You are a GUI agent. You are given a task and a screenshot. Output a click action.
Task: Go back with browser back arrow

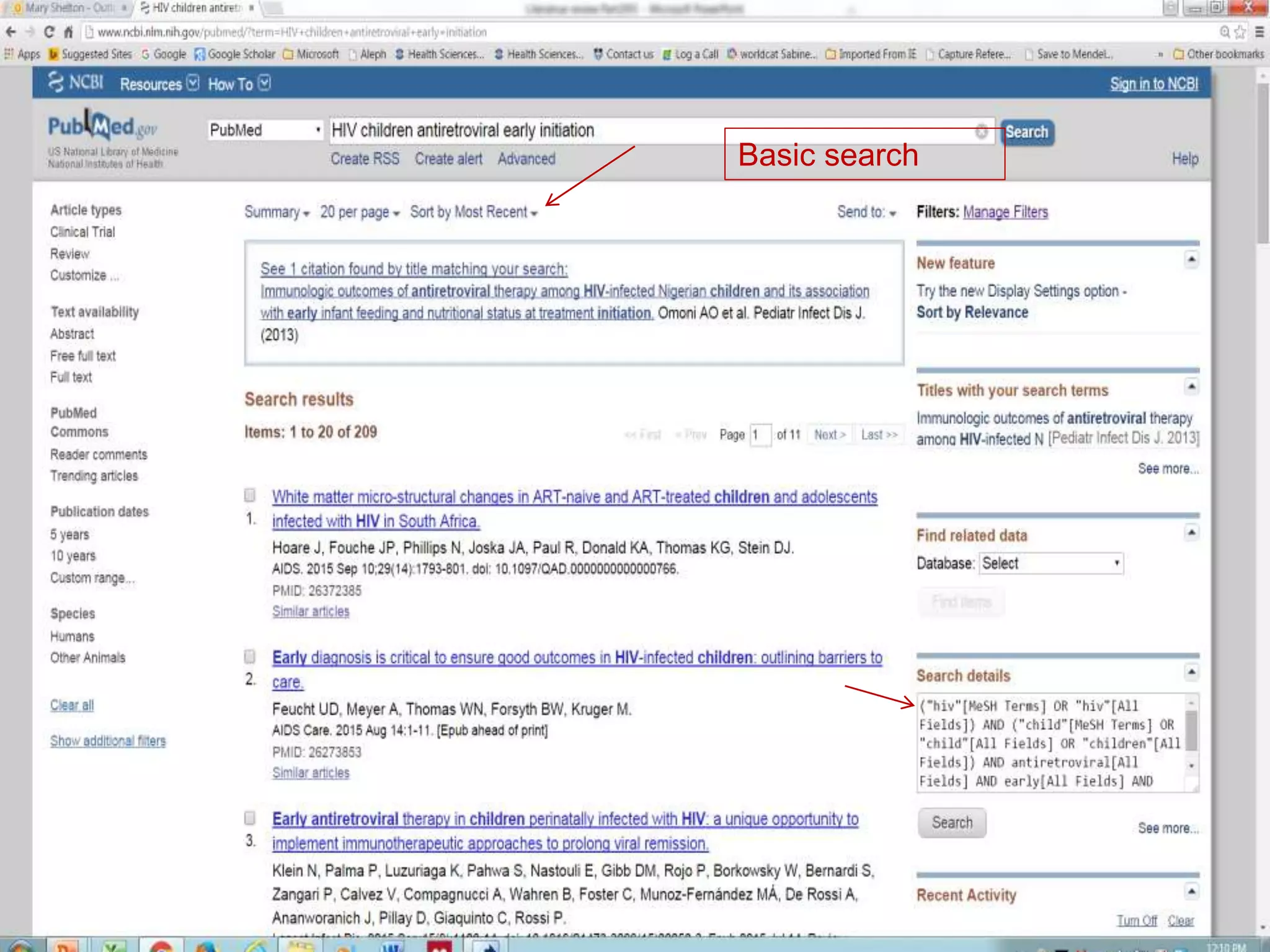pyautogui.click(x=11, y=32)
